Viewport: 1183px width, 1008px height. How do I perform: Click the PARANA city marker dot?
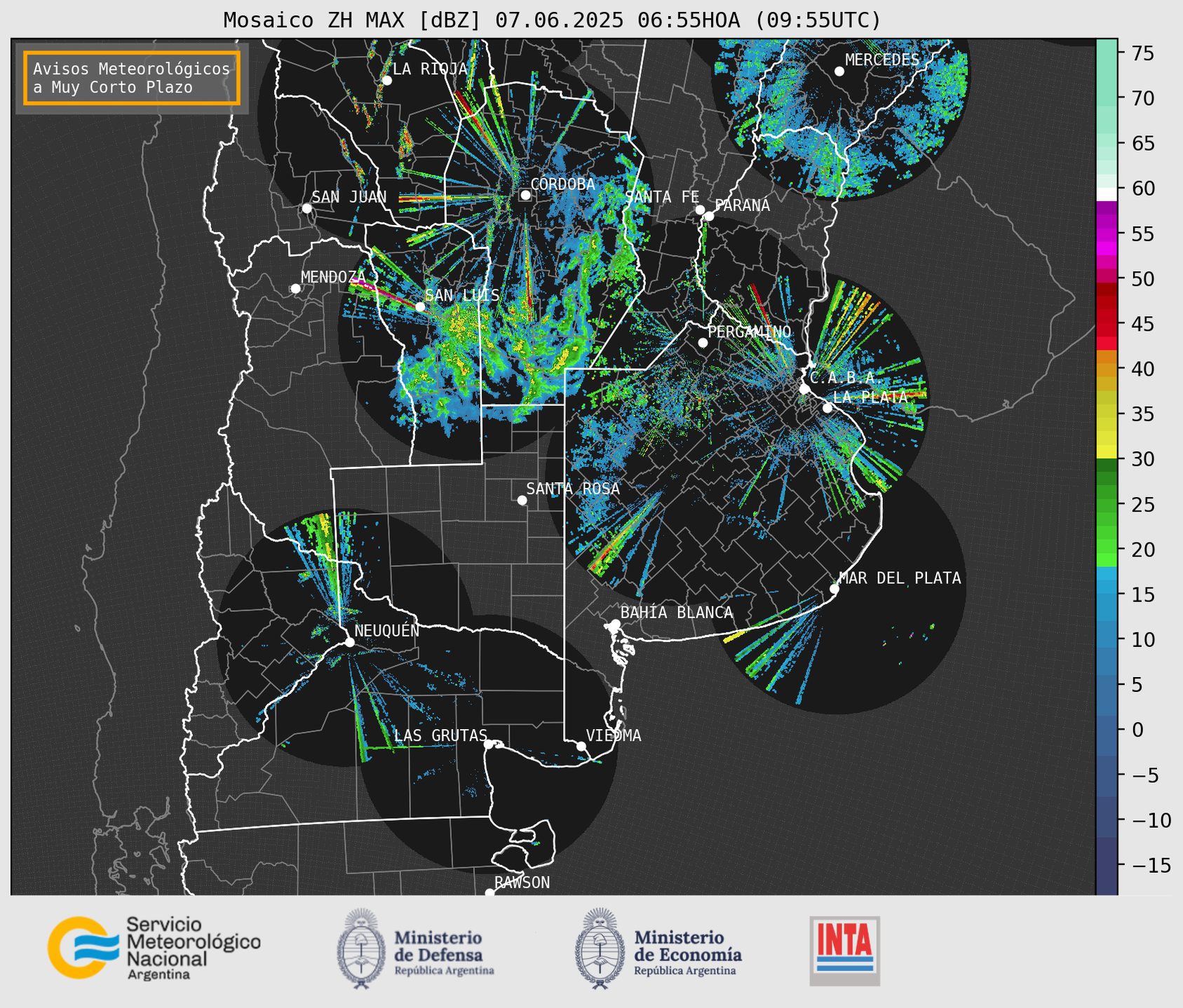(x=709, y=216)
